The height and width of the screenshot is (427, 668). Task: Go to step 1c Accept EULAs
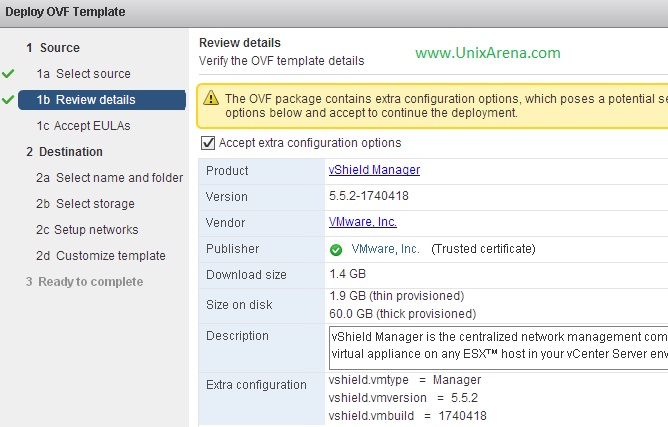click(84, 126)
